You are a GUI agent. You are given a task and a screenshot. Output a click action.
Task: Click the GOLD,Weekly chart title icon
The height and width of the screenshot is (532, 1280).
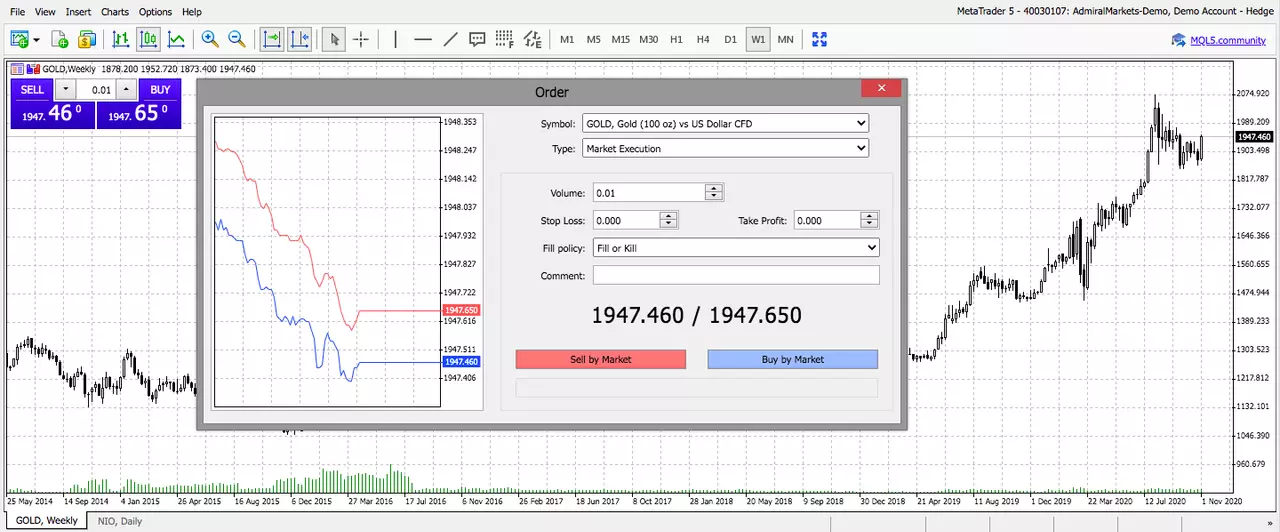(x=17, y=69)
